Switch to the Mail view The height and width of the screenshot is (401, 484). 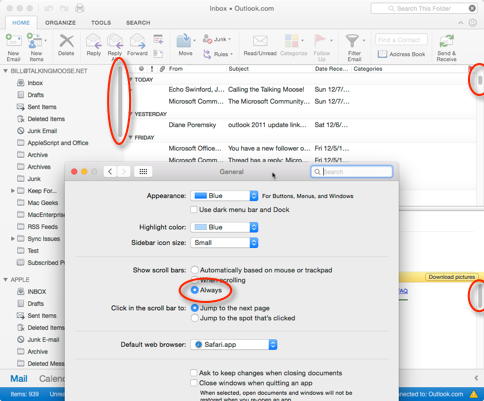(x=19, y=379)
